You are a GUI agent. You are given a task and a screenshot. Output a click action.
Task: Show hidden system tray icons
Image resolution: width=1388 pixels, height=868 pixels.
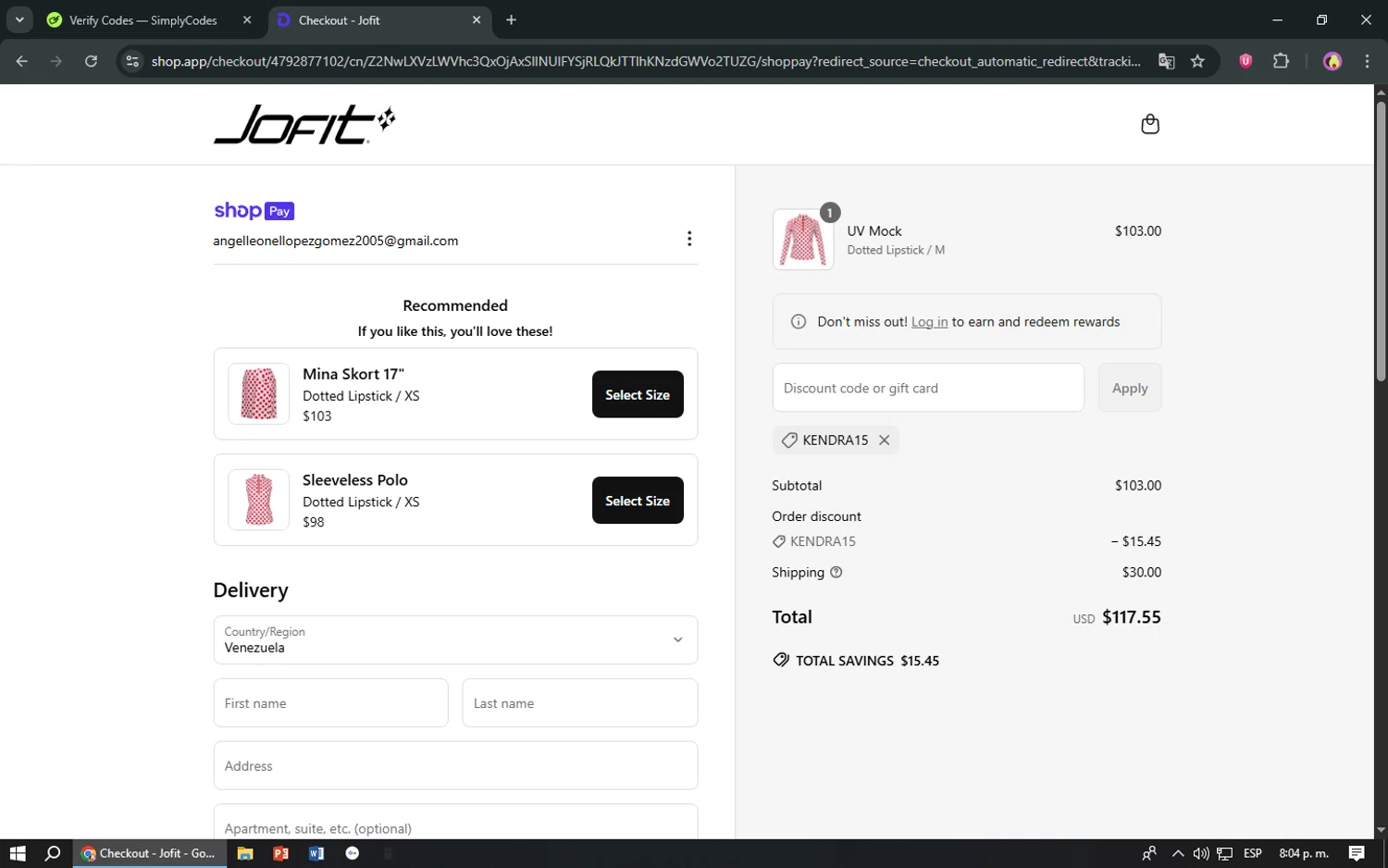coord(1177,853)
